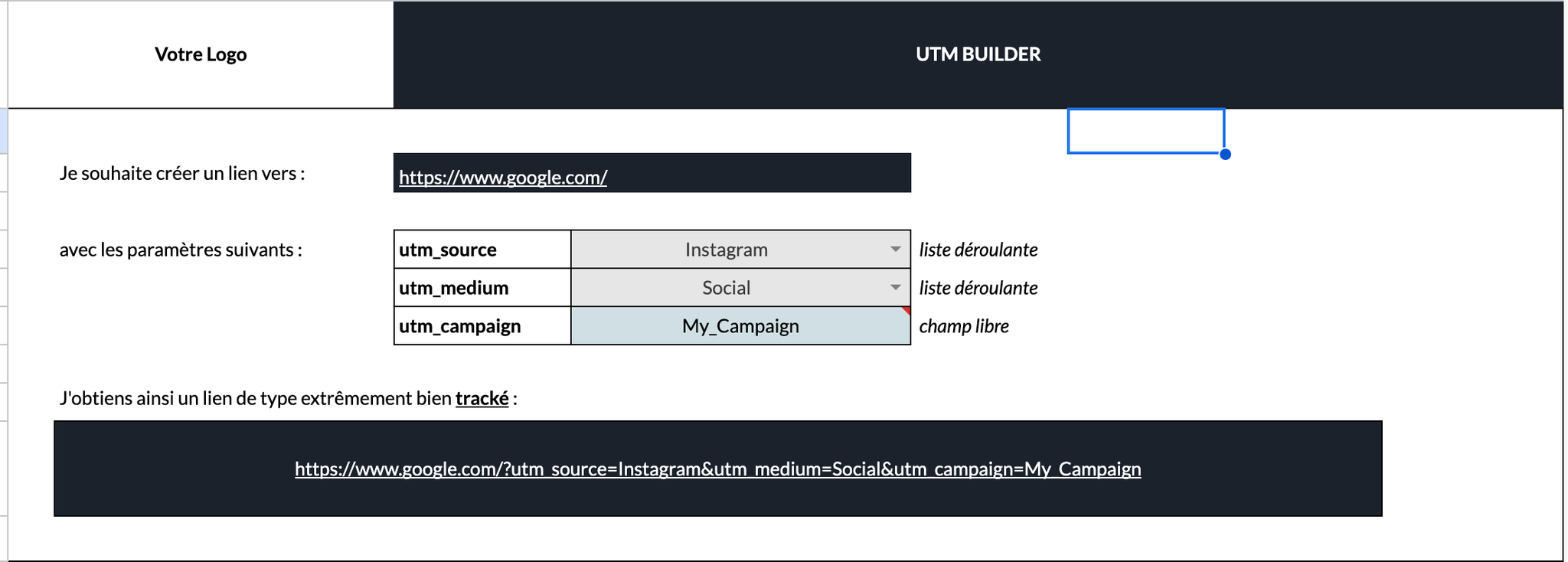The height and width of the screenshot is (562, 1568).
Task: Click the underlined word tracké
Action: (x=482, y=398)
